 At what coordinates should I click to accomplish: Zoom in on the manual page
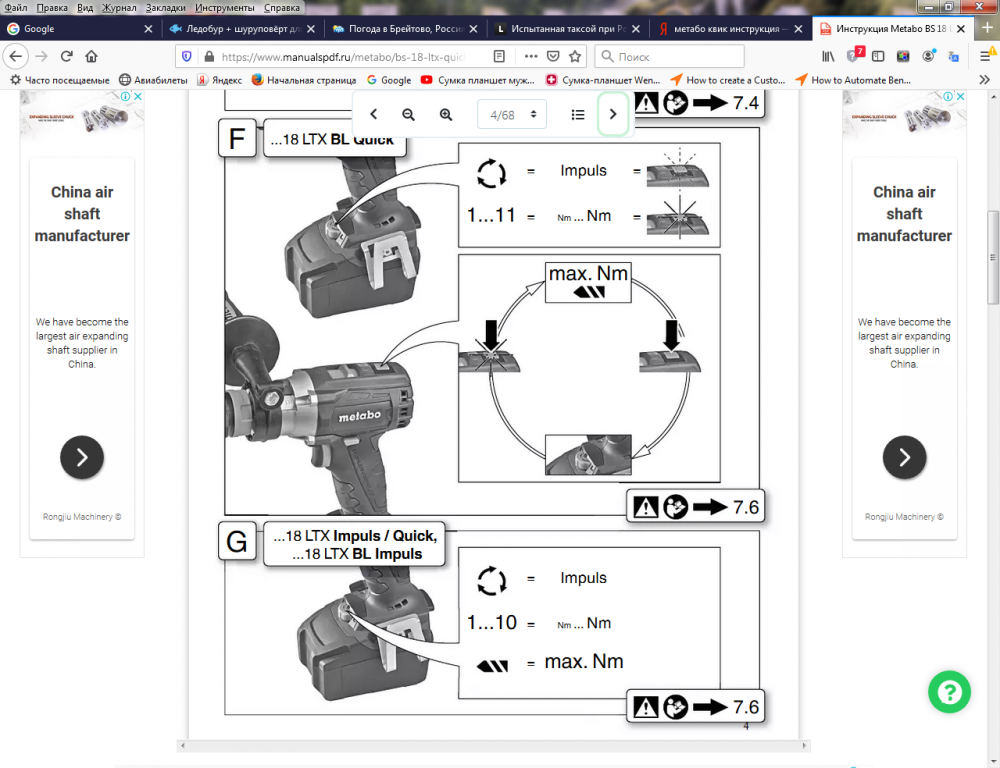point(446,114)
